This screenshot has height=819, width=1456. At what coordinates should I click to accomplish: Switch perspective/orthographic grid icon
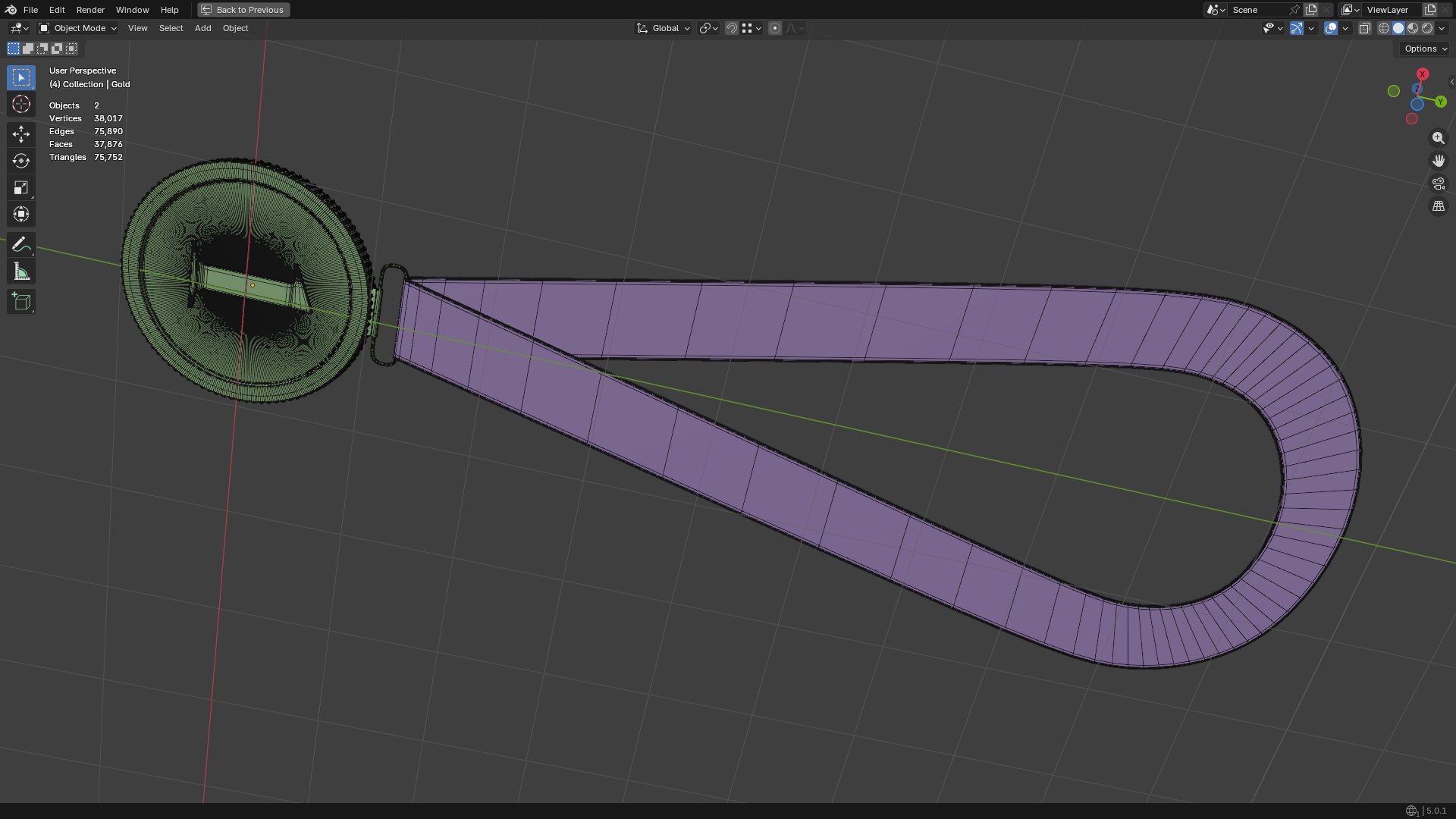1438,206
